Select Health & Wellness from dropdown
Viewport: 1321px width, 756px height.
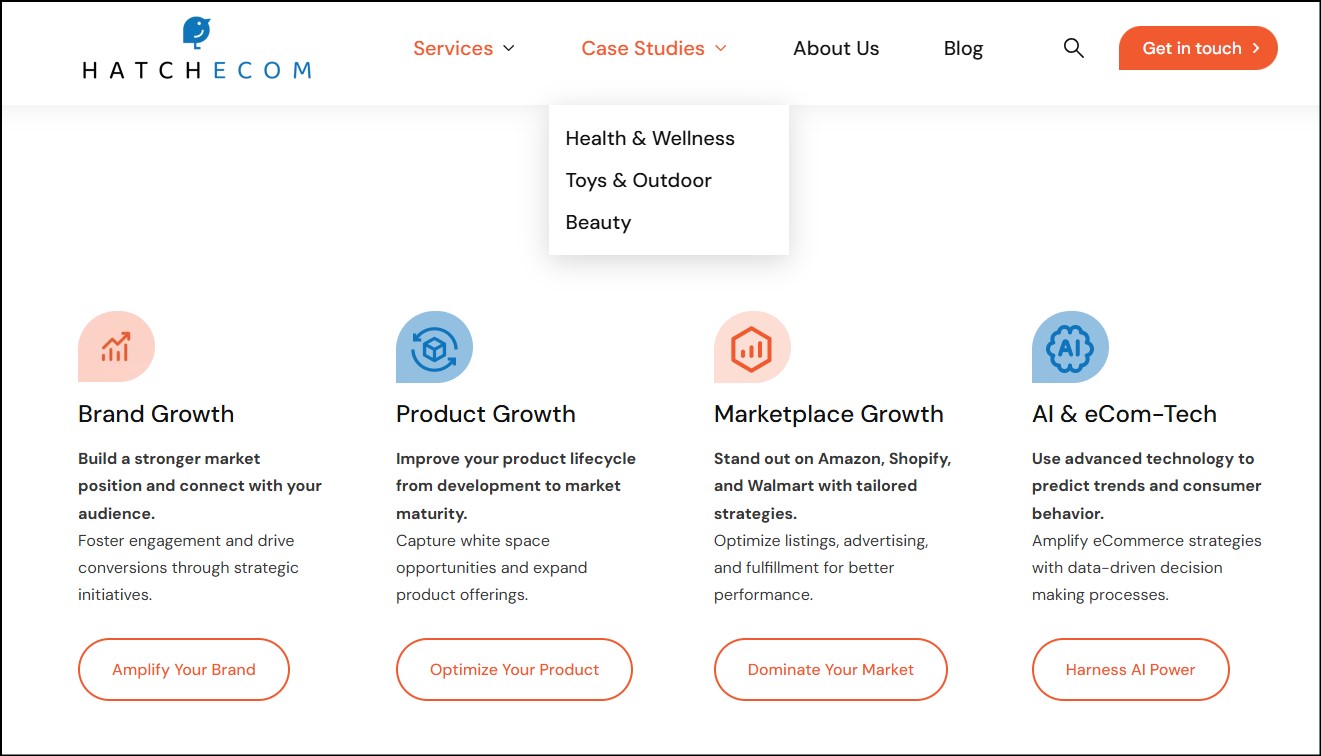click(x=650, y=138)
